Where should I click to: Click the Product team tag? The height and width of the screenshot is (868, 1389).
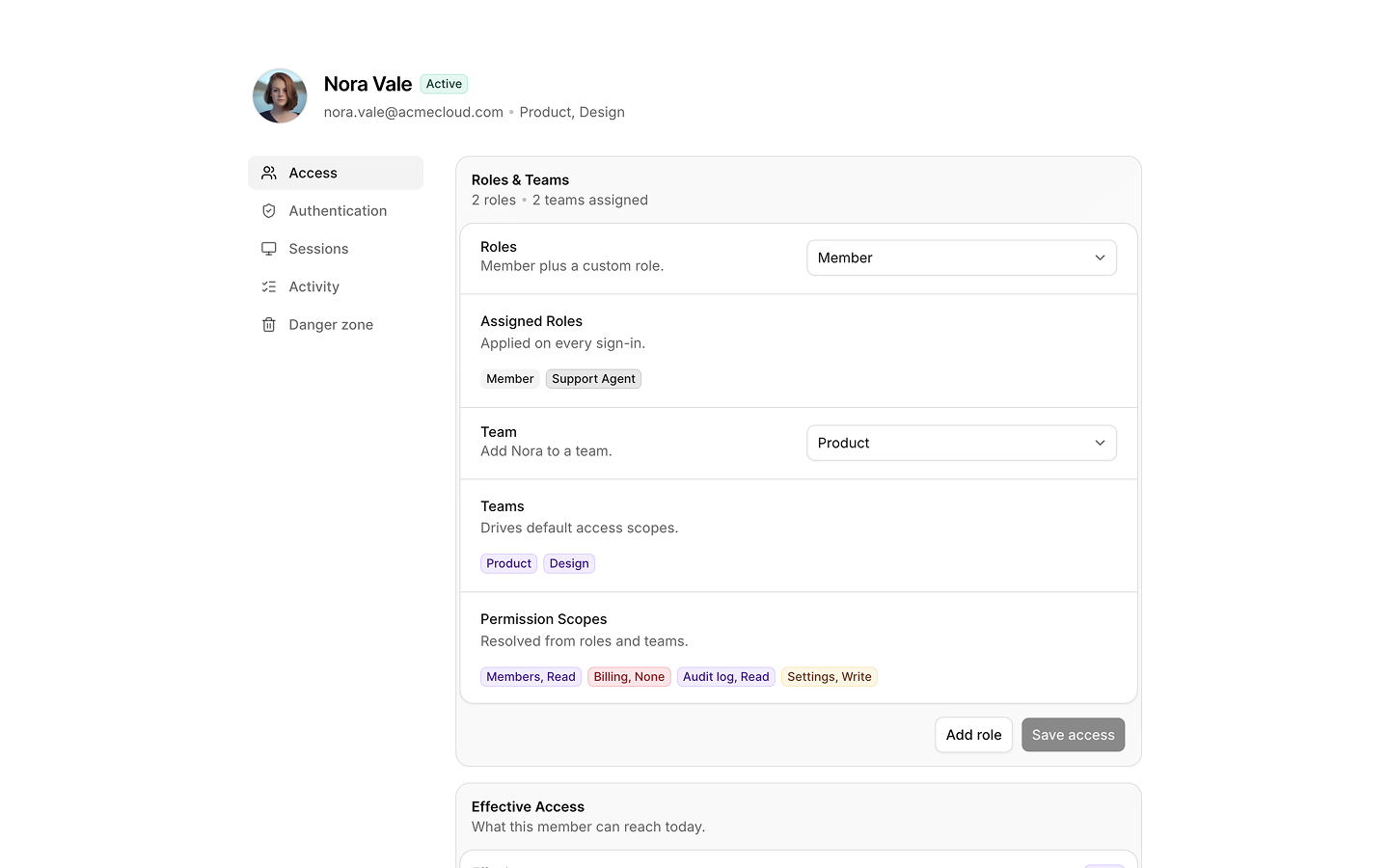click(508, 563)
